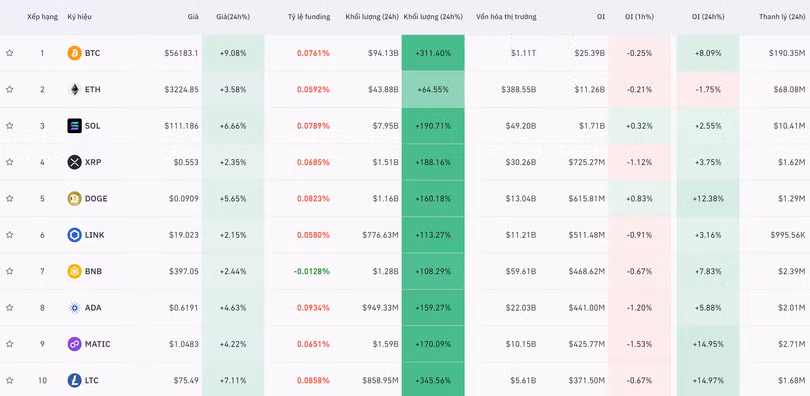Click the Bitcoin coin icon

(x=74, y=53)
